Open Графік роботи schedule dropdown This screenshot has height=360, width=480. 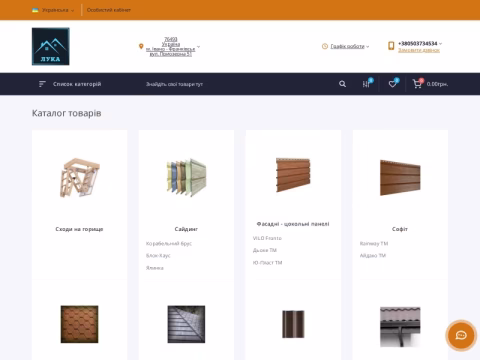(350, 46)
